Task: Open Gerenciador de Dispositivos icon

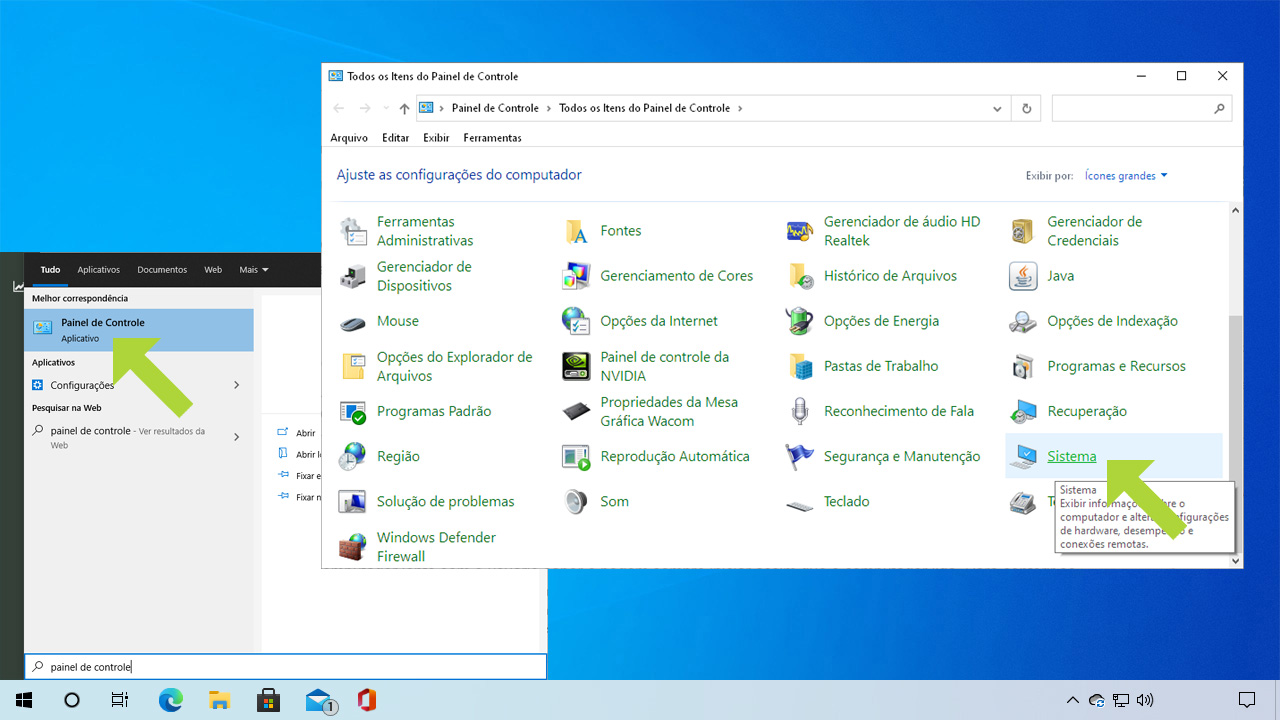Action: point(353,276)
